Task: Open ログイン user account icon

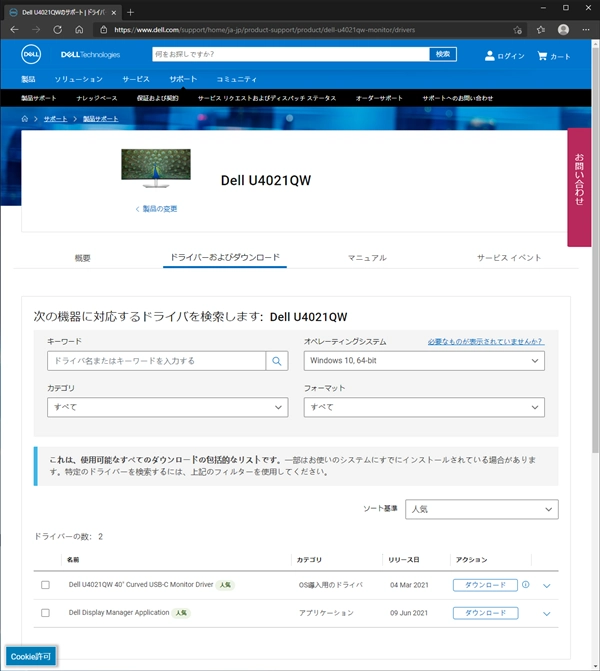Action: 490,56
